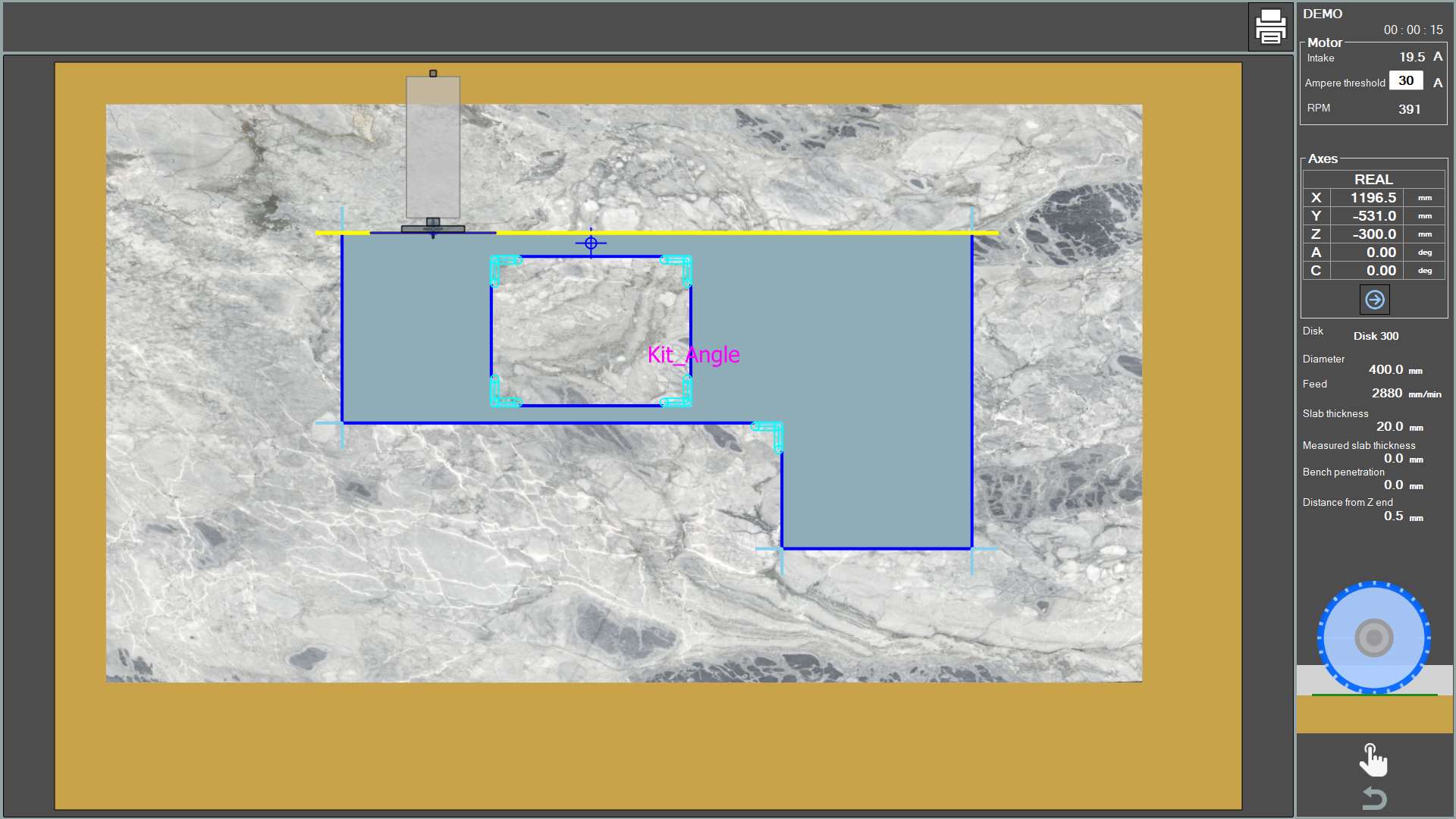Viewport: 1456px width, 819px height.
Task: Click the axes arrow circle button
Action: (1374, 300)
